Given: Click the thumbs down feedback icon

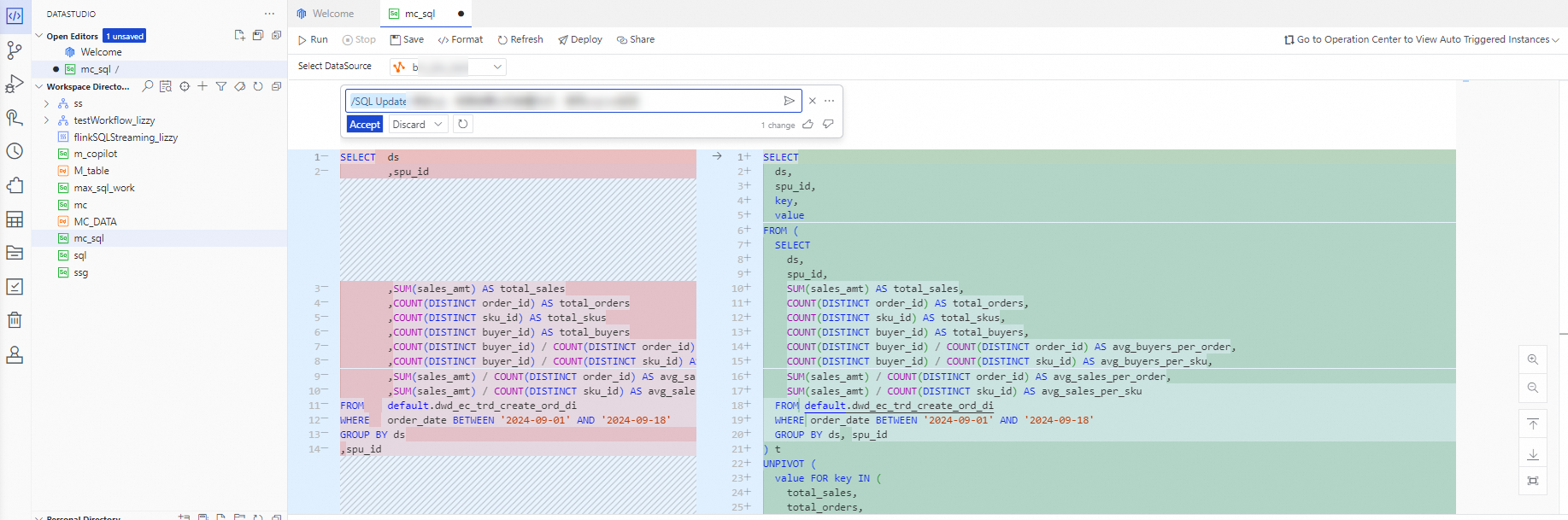Looking at the screenshot, I should click(828, 125).
